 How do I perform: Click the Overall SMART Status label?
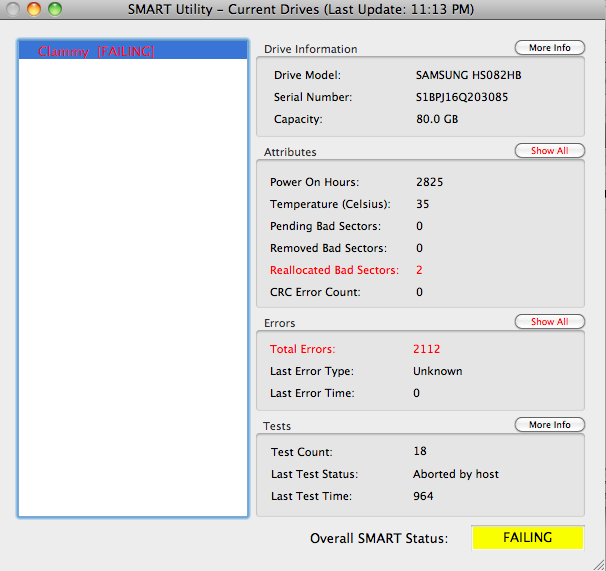tap(379, 538)
